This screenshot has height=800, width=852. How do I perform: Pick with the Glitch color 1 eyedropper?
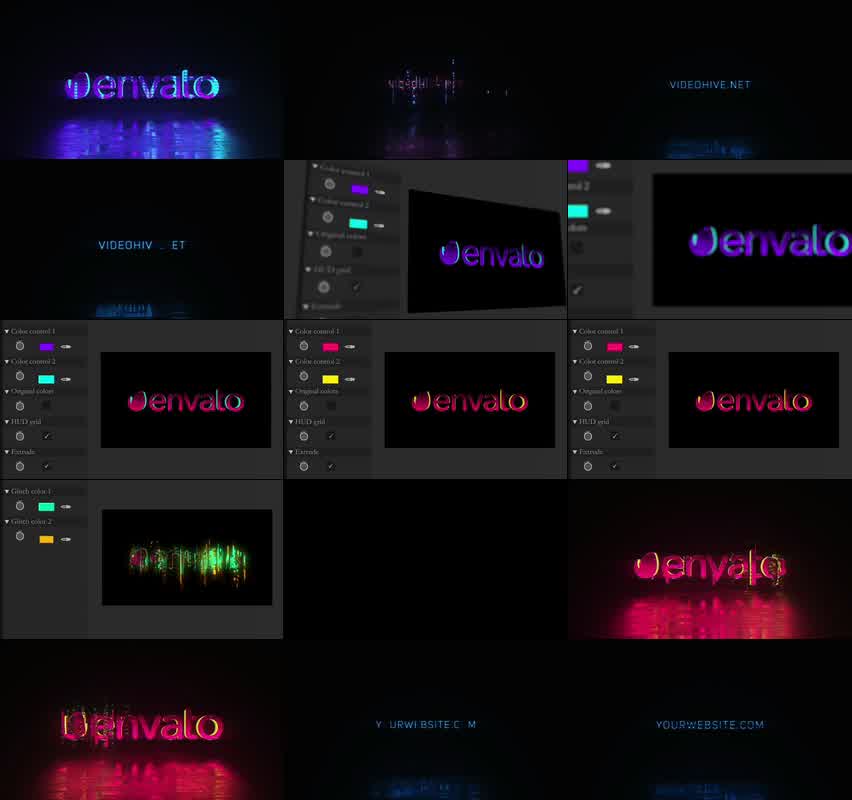[x=66, y=507]
